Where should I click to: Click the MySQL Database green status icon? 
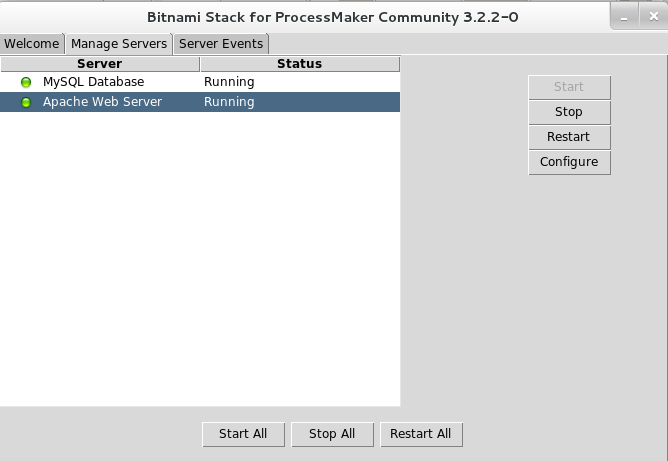26,82
